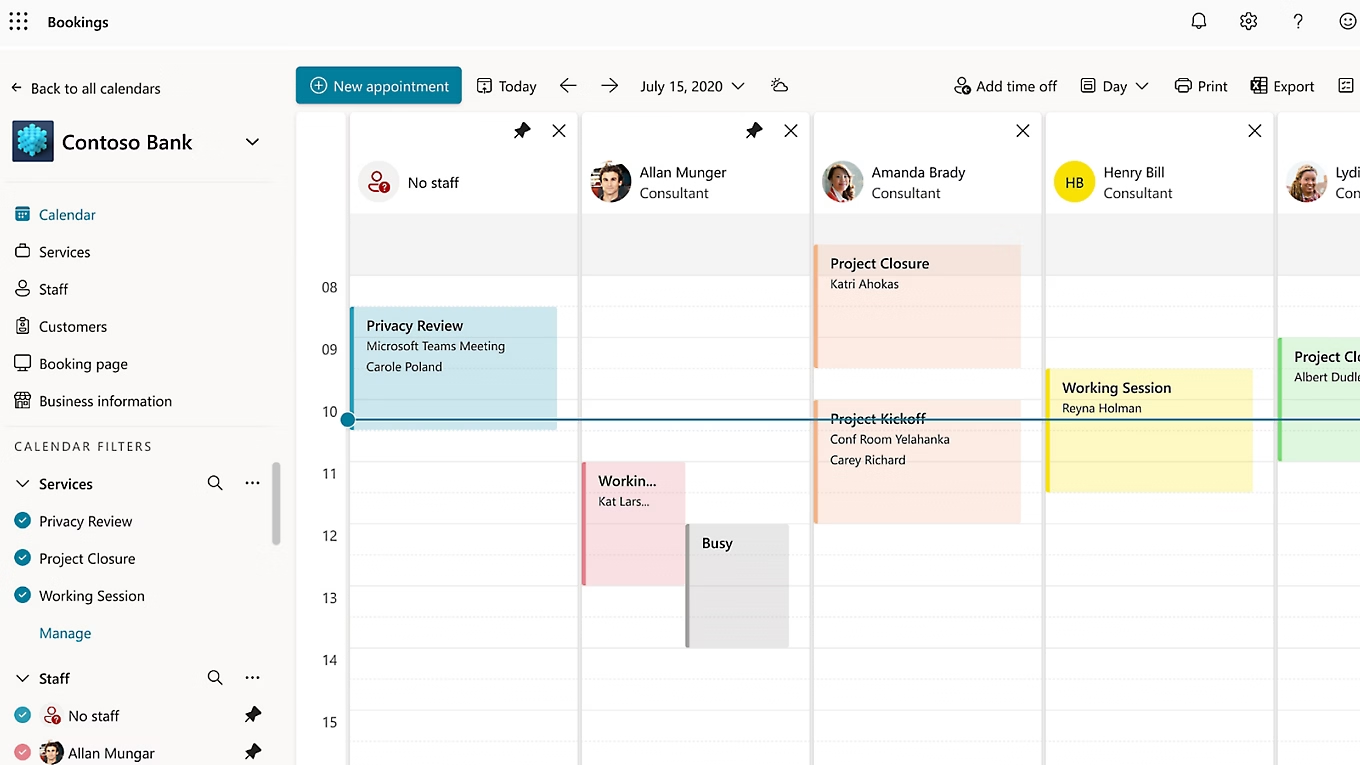
Task: Select Staff in the left navigation
Action: (x=54, y=288)
